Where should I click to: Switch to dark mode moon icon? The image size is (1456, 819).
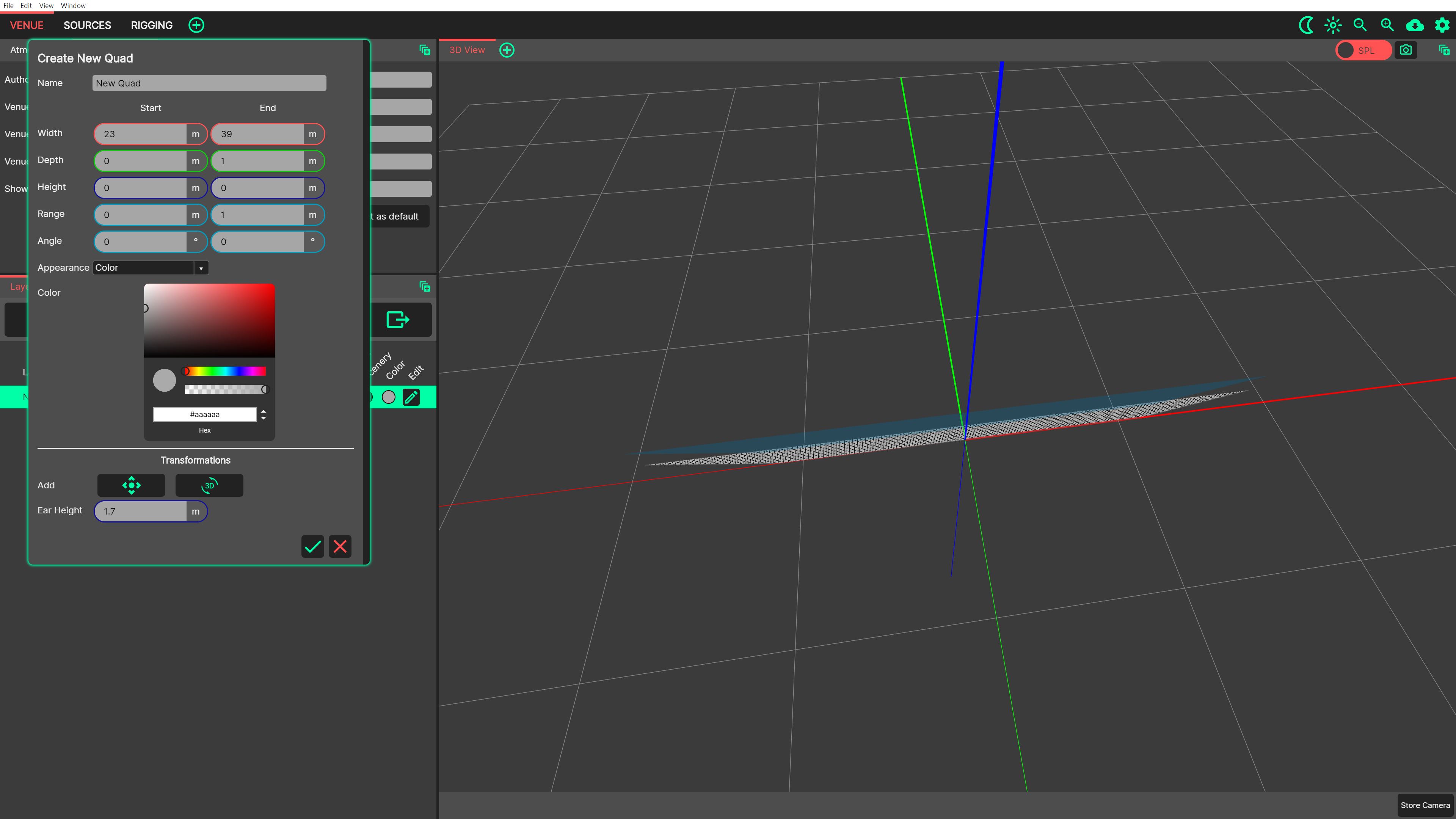[x=1305, y=25]
